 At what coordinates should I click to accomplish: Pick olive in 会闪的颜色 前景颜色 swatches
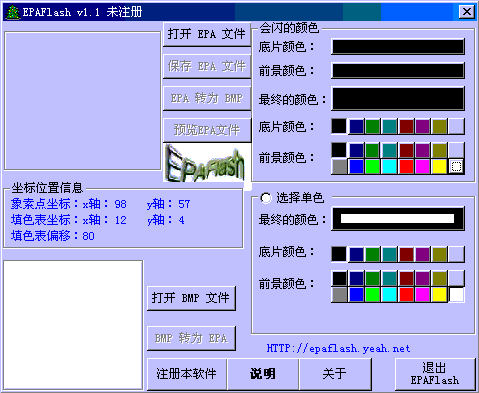(x=440, y=150)
